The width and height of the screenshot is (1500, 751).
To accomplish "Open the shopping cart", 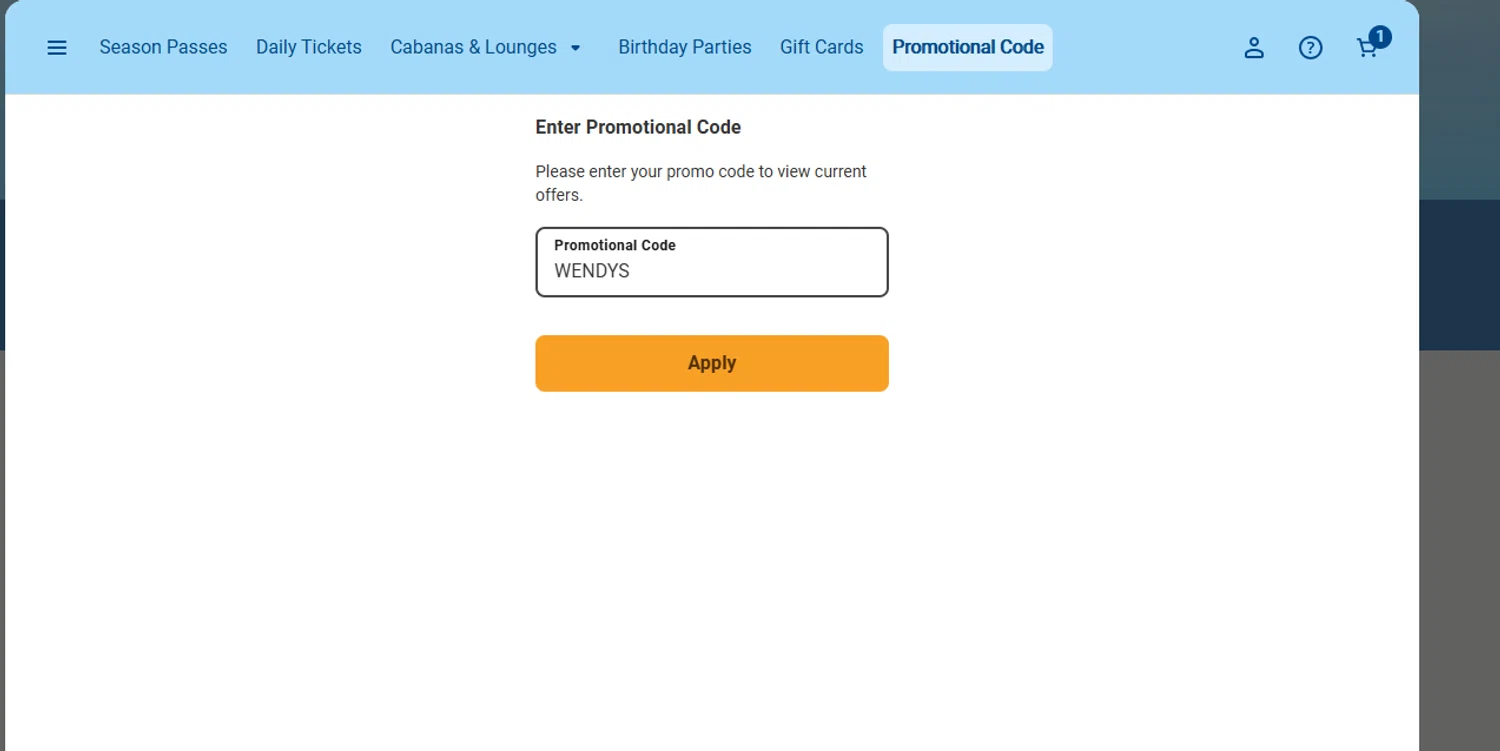I will 1365,50.
